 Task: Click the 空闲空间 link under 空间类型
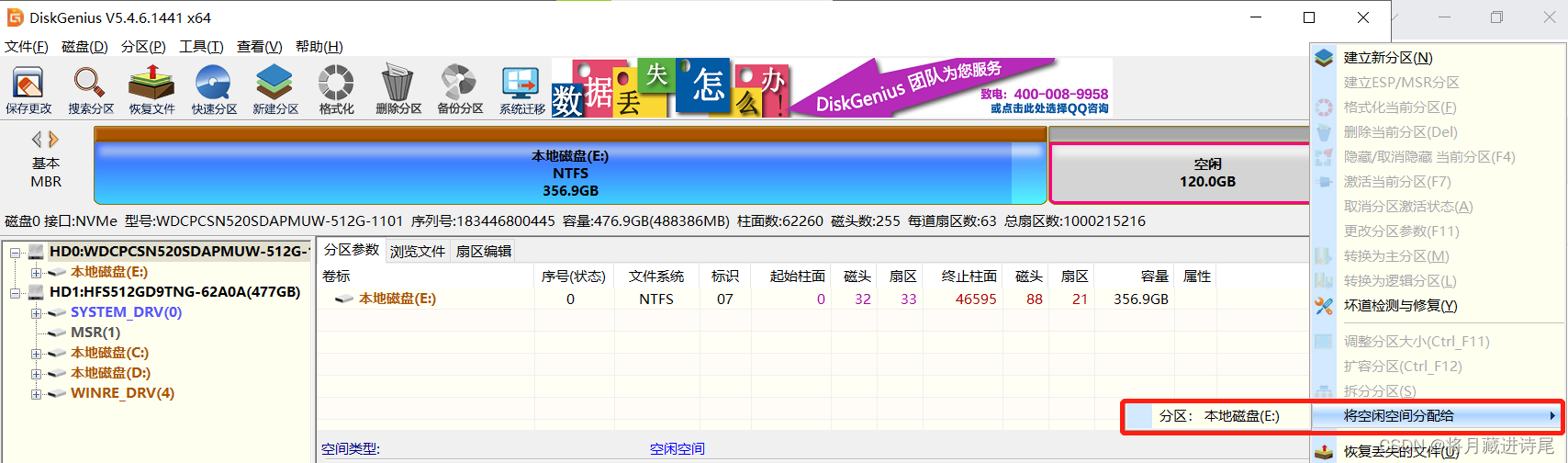click(x=678, y=449)
